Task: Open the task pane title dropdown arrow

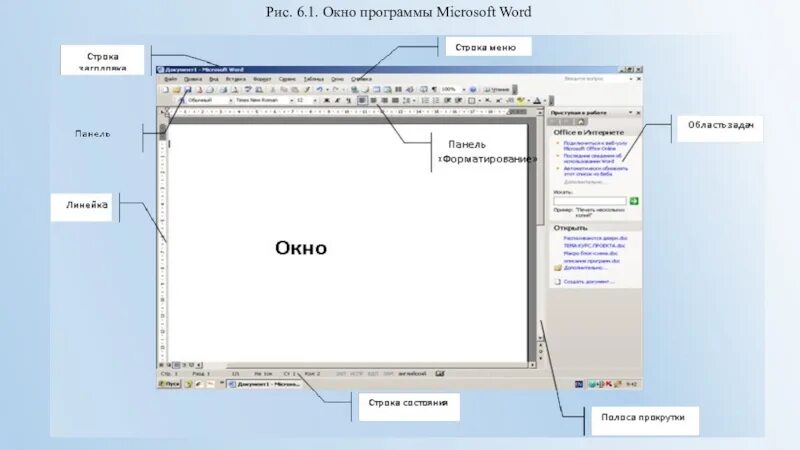Action: (x=630, y=112)
